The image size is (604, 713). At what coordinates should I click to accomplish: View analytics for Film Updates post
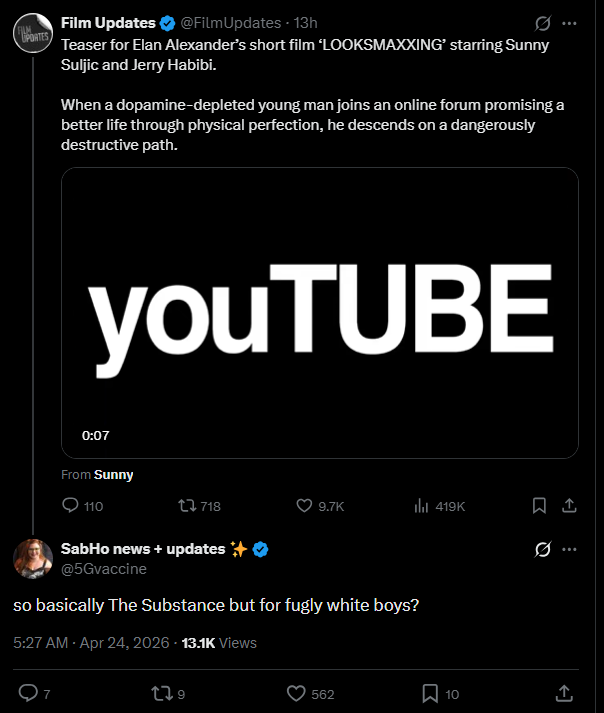tap(422, 506)
